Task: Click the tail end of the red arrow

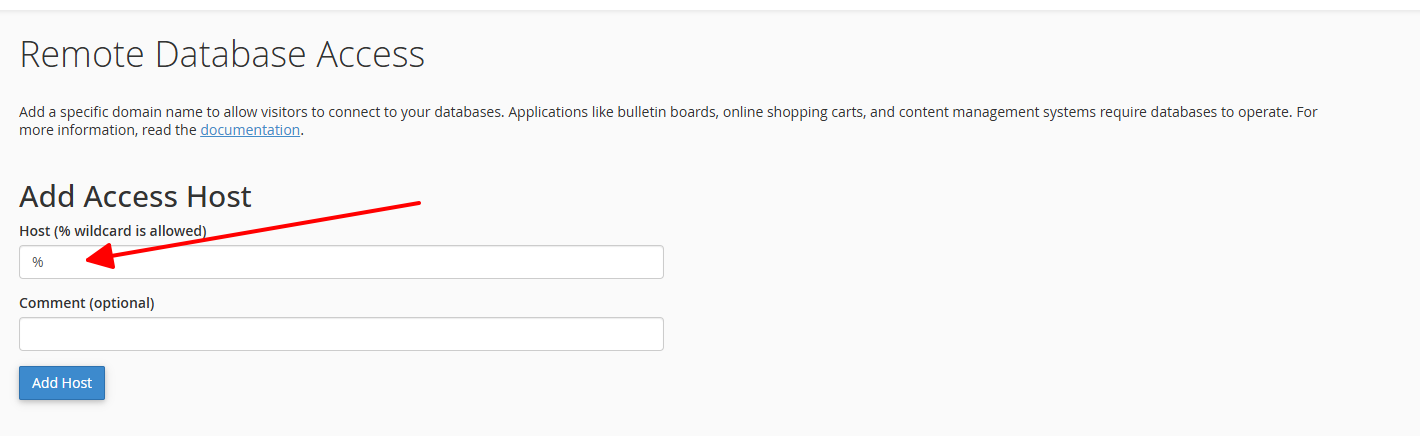Action: tap(417, 204)
